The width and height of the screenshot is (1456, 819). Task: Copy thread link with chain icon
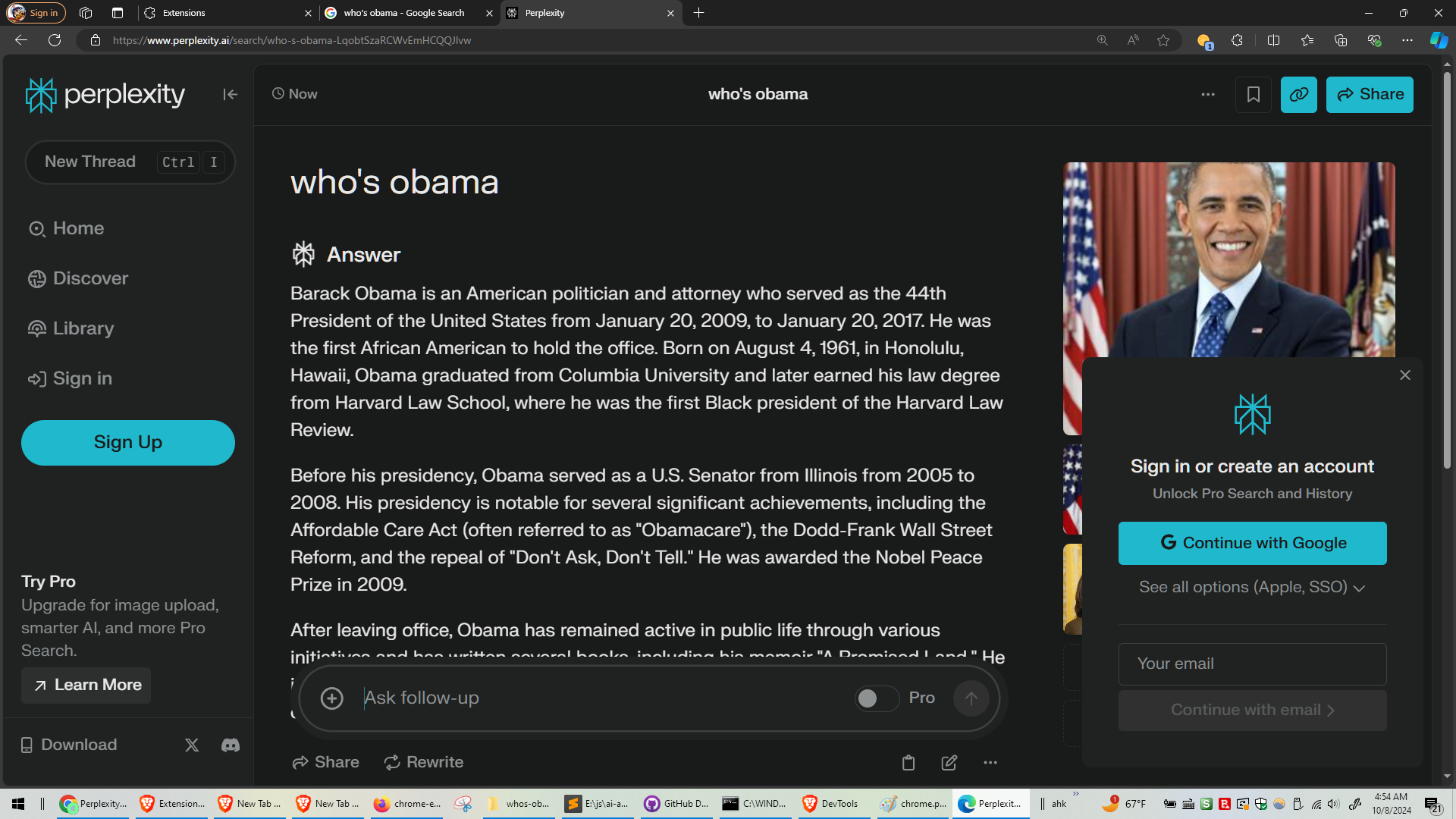pos(1298,94)
